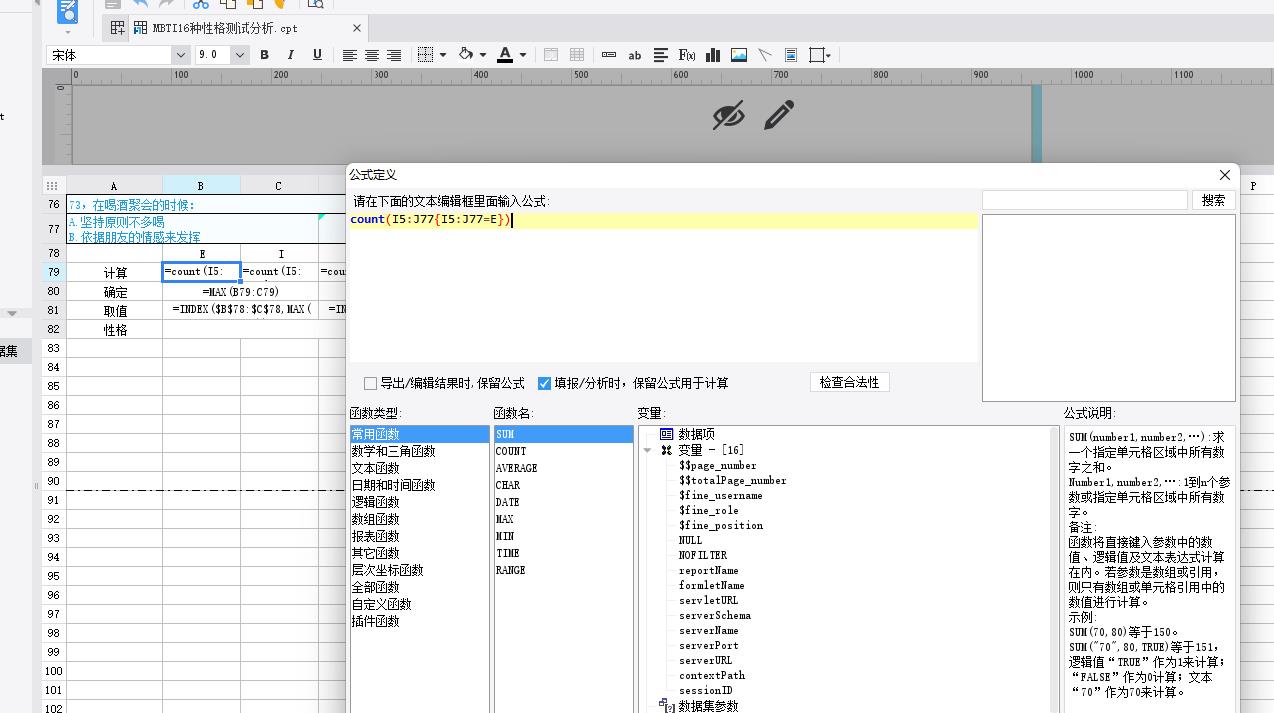Select the NOFILTER variable
This screenshot has height=713, width=1274.
703,555
